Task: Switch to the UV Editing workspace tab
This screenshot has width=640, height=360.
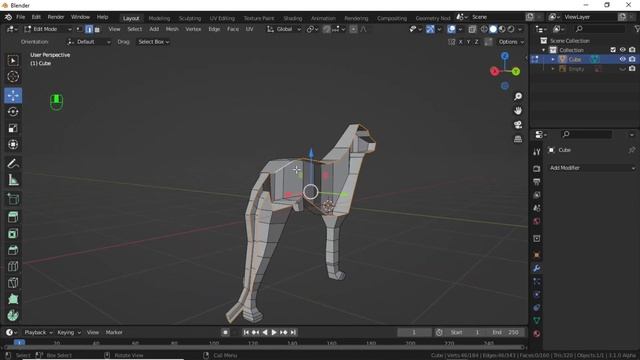Action: pos(222,18)
